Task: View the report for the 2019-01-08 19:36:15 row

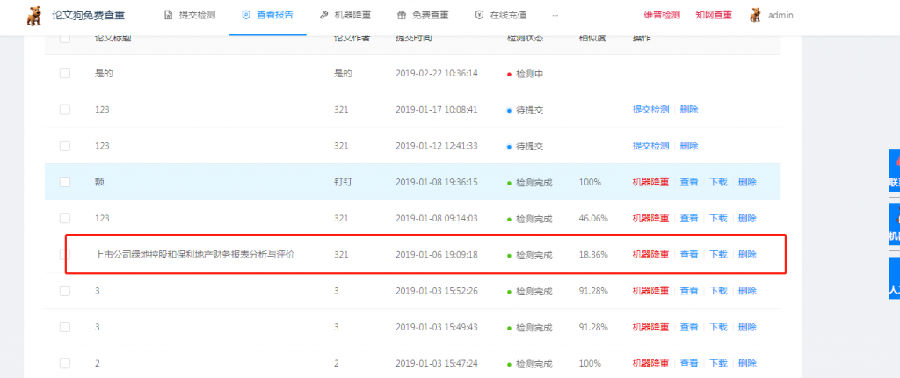Action: (689, 182)
